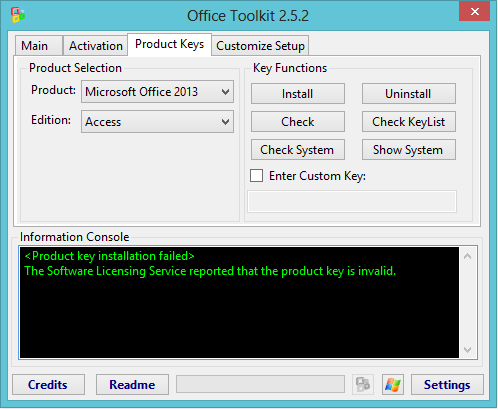Screen dimensions: 498x410
Task: Click the Check KeyList button
Action: pyautogui.click(x=409, y=122)
